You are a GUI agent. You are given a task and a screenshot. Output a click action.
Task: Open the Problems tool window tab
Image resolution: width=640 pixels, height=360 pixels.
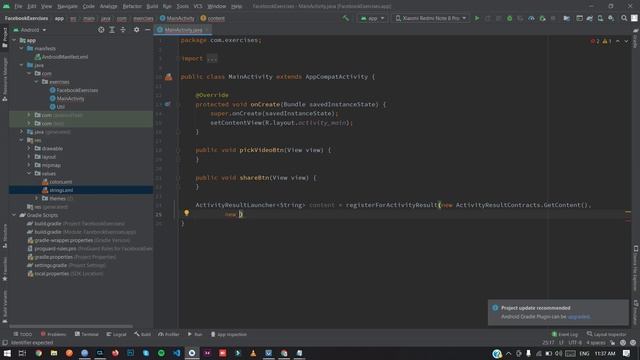(53, 334)
